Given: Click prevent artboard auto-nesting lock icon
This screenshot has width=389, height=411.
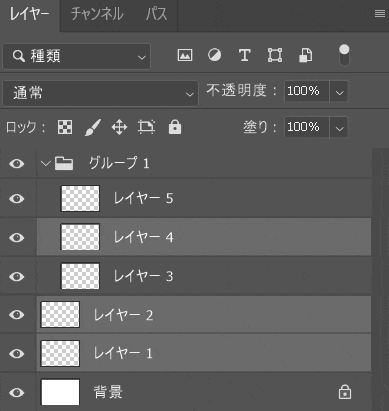Looking at the screenshot, I should pyautogui.click(x=147, y=127).
